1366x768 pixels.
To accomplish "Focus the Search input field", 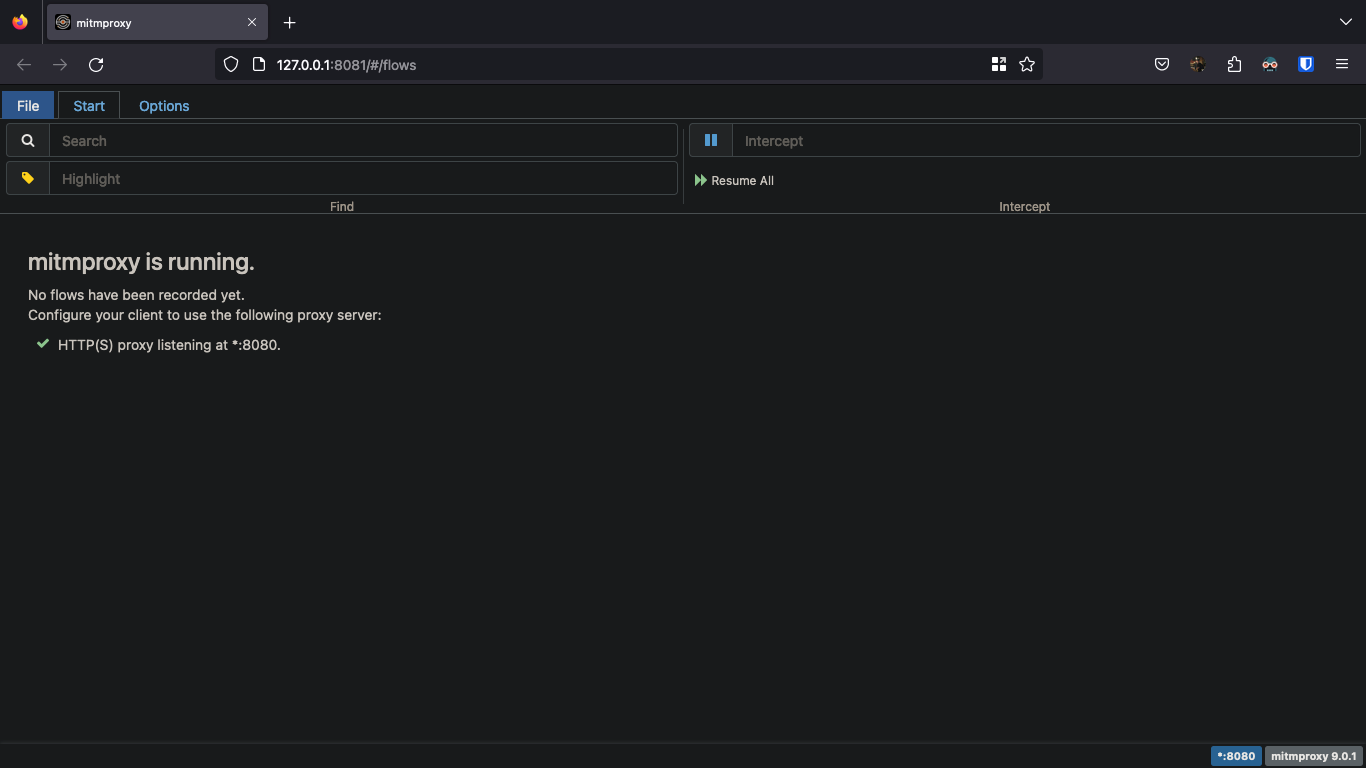I will pyautogui.click(x=363, y=141).
